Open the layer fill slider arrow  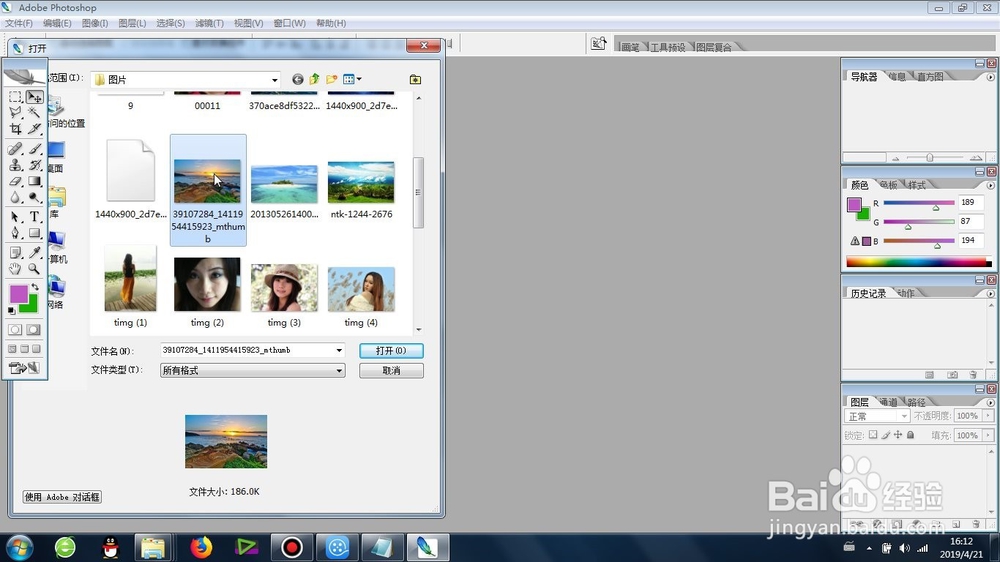point(988,435)
